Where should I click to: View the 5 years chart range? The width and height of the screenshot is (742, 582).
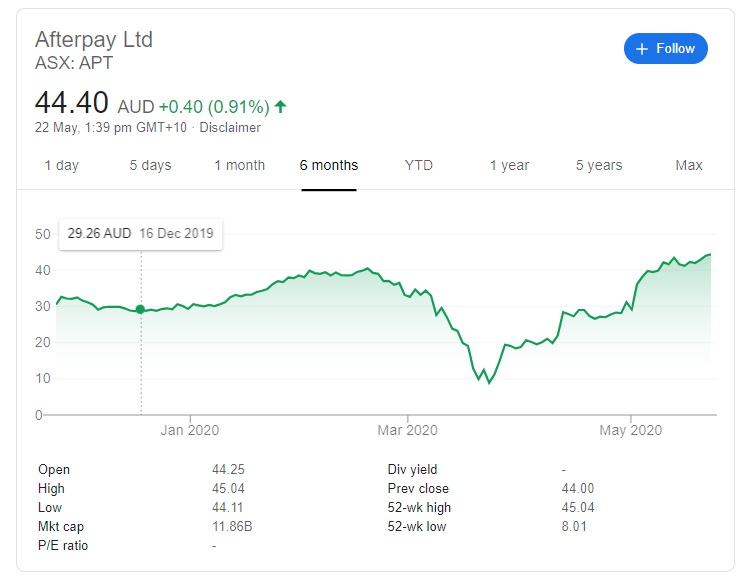coord(598,165)
